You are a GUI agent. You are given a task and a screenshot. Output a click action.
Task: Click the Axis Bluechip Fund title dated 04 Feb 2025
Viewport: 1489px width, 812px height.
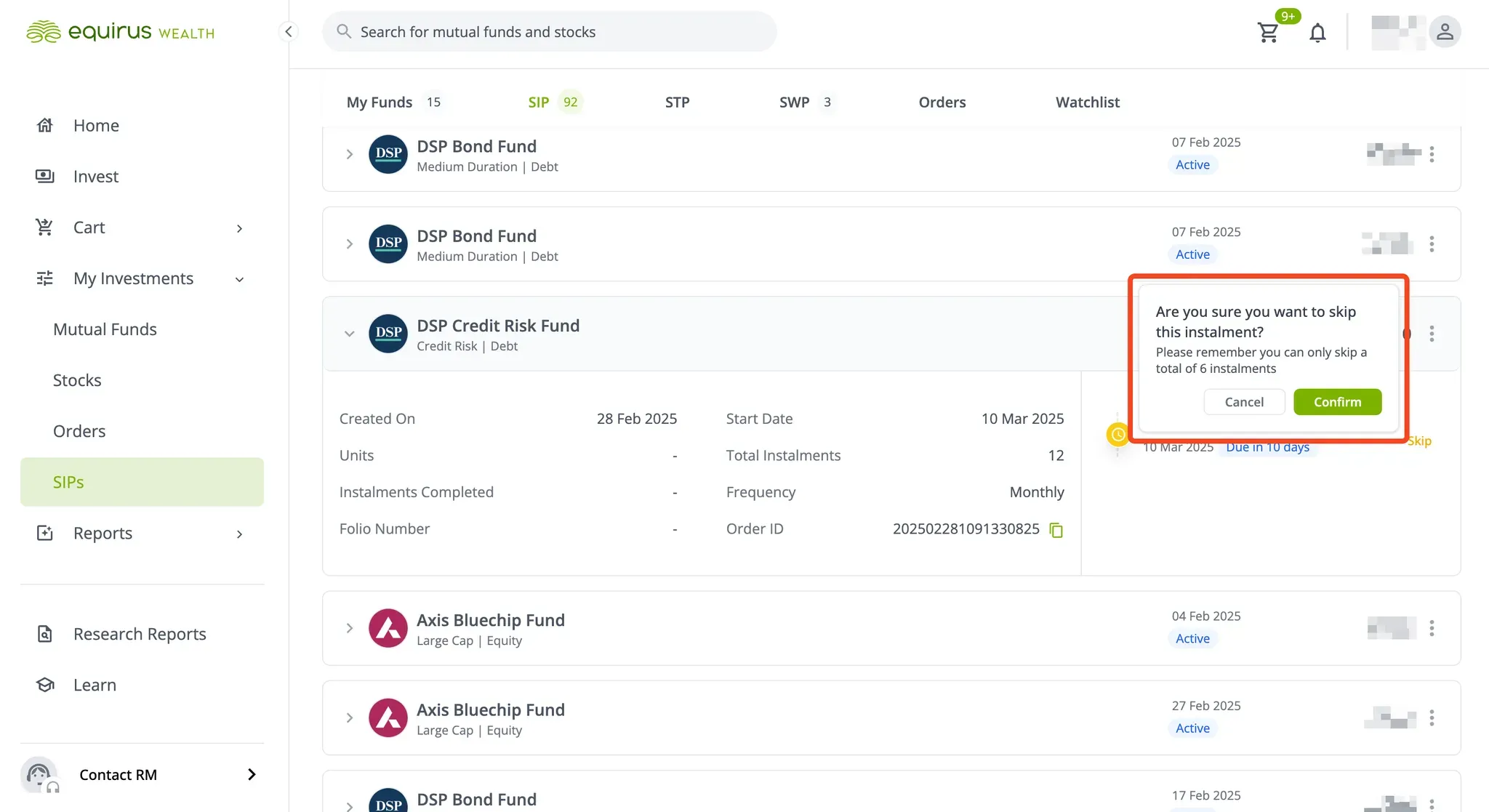(x=491, y=620)
